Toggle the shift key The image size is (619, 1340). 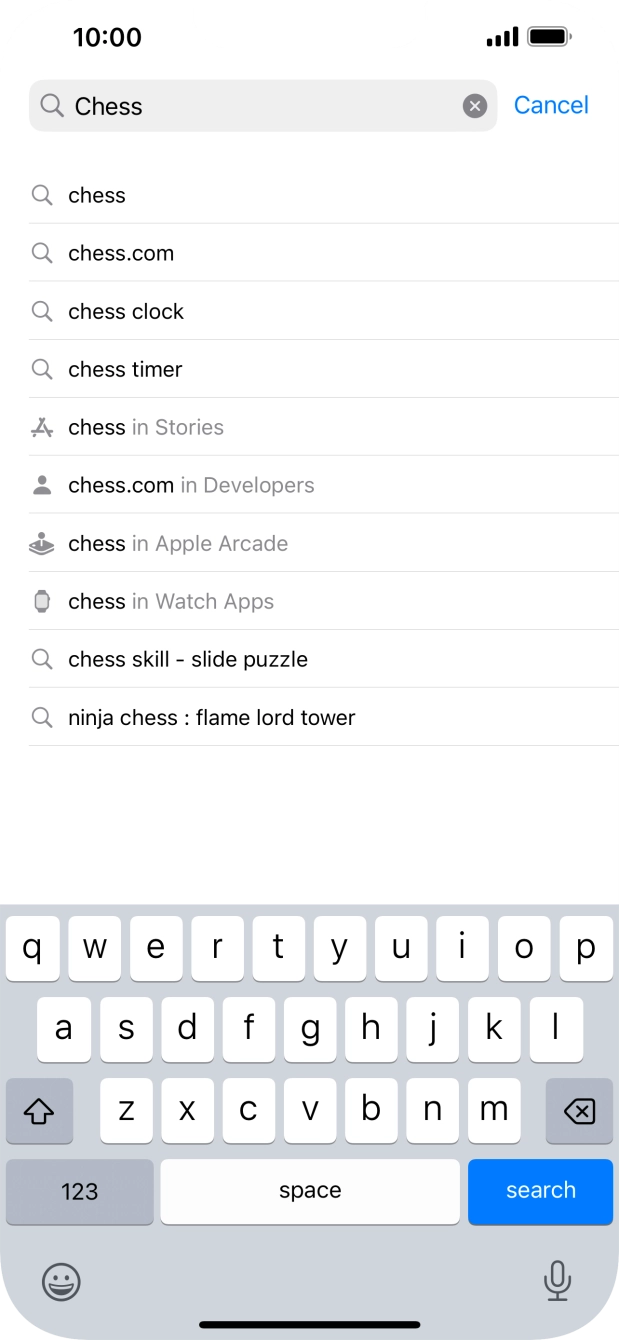pos(39,1110)
